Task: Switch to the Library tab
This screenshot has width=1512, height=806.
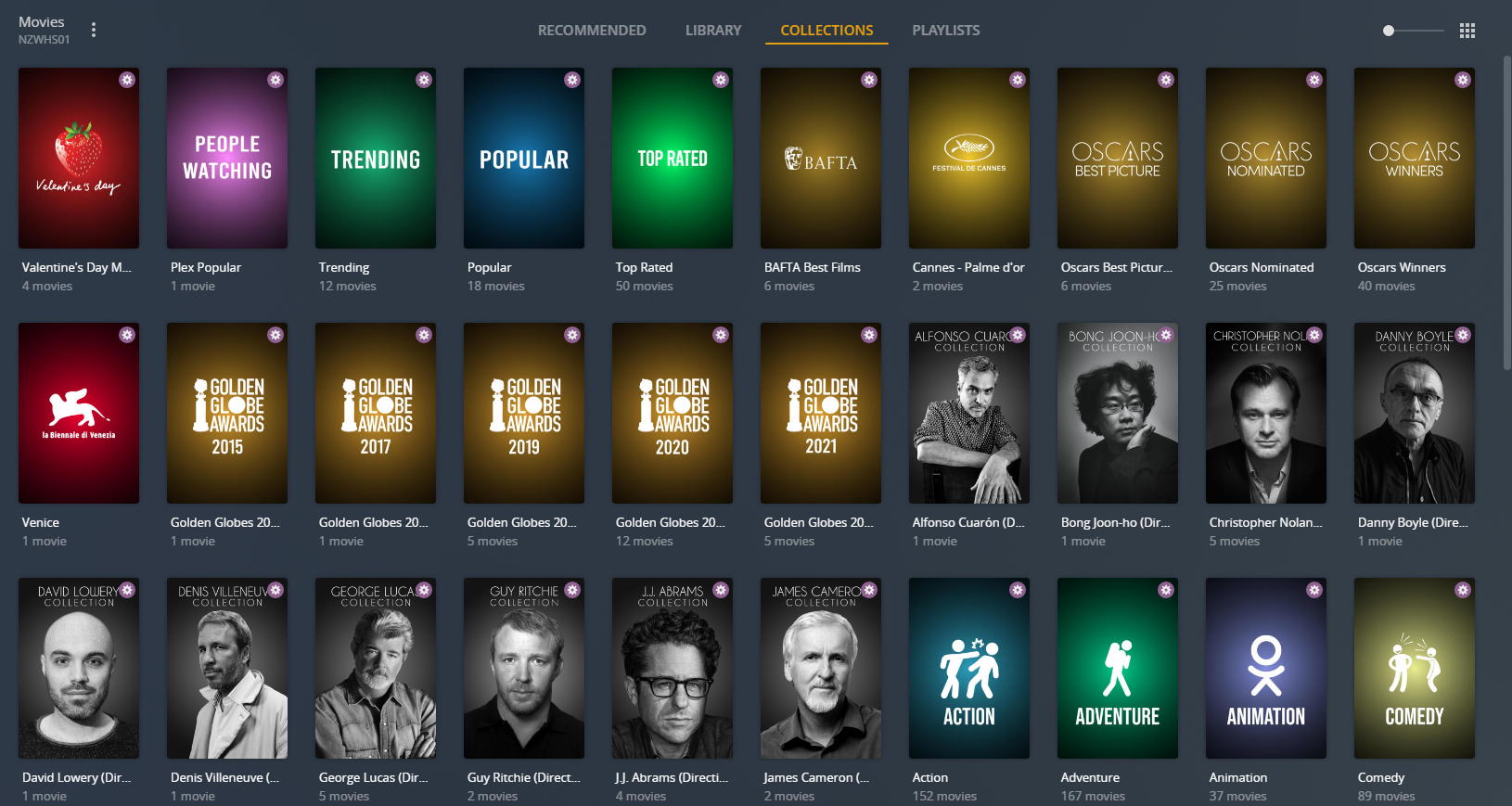Action: point(713,31)
